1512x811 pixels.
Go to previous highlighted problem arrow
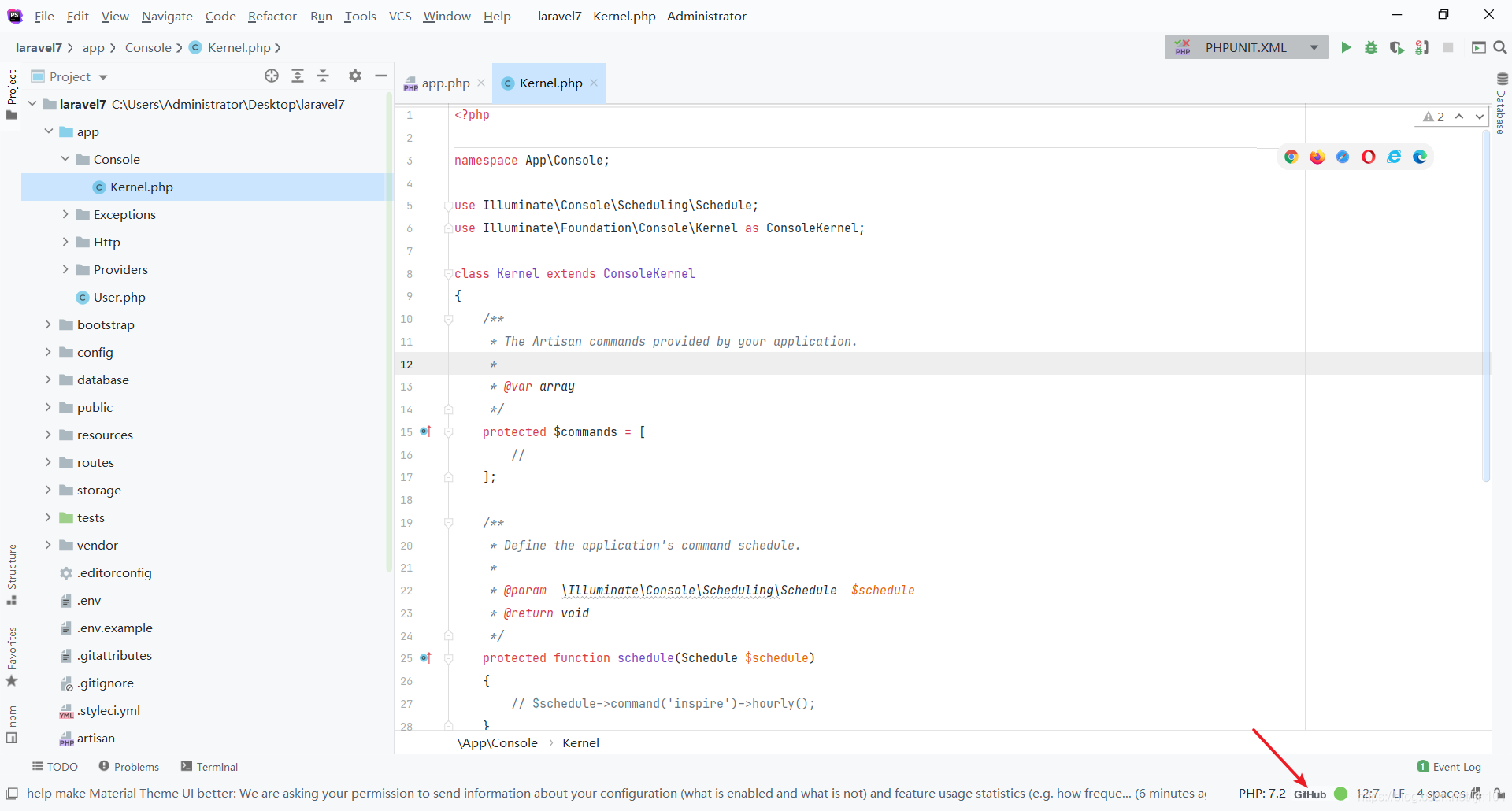click(1459, 117)
